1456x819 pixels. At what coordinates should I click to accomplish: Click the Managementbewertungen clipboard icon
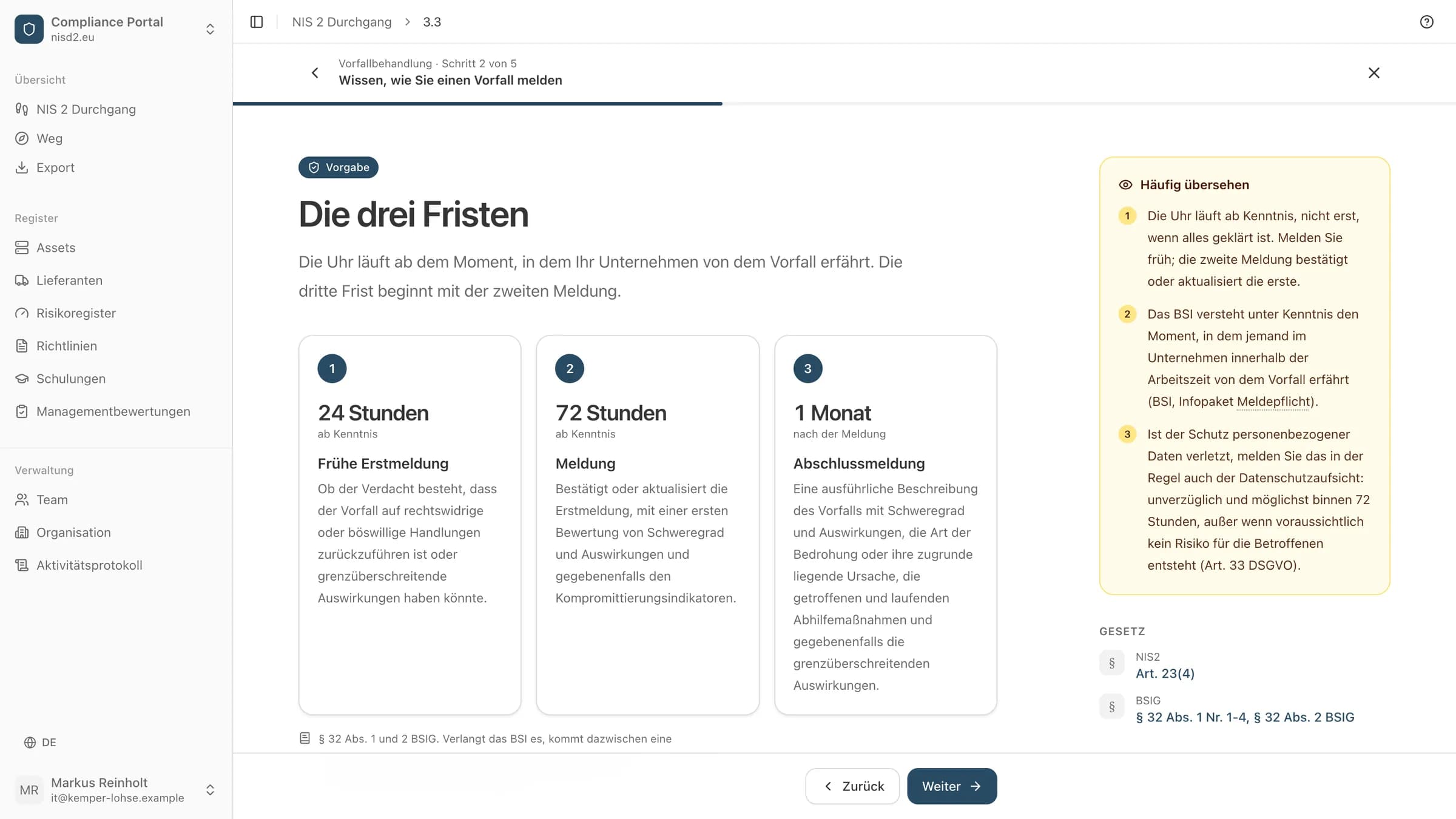tap(22, 411)
